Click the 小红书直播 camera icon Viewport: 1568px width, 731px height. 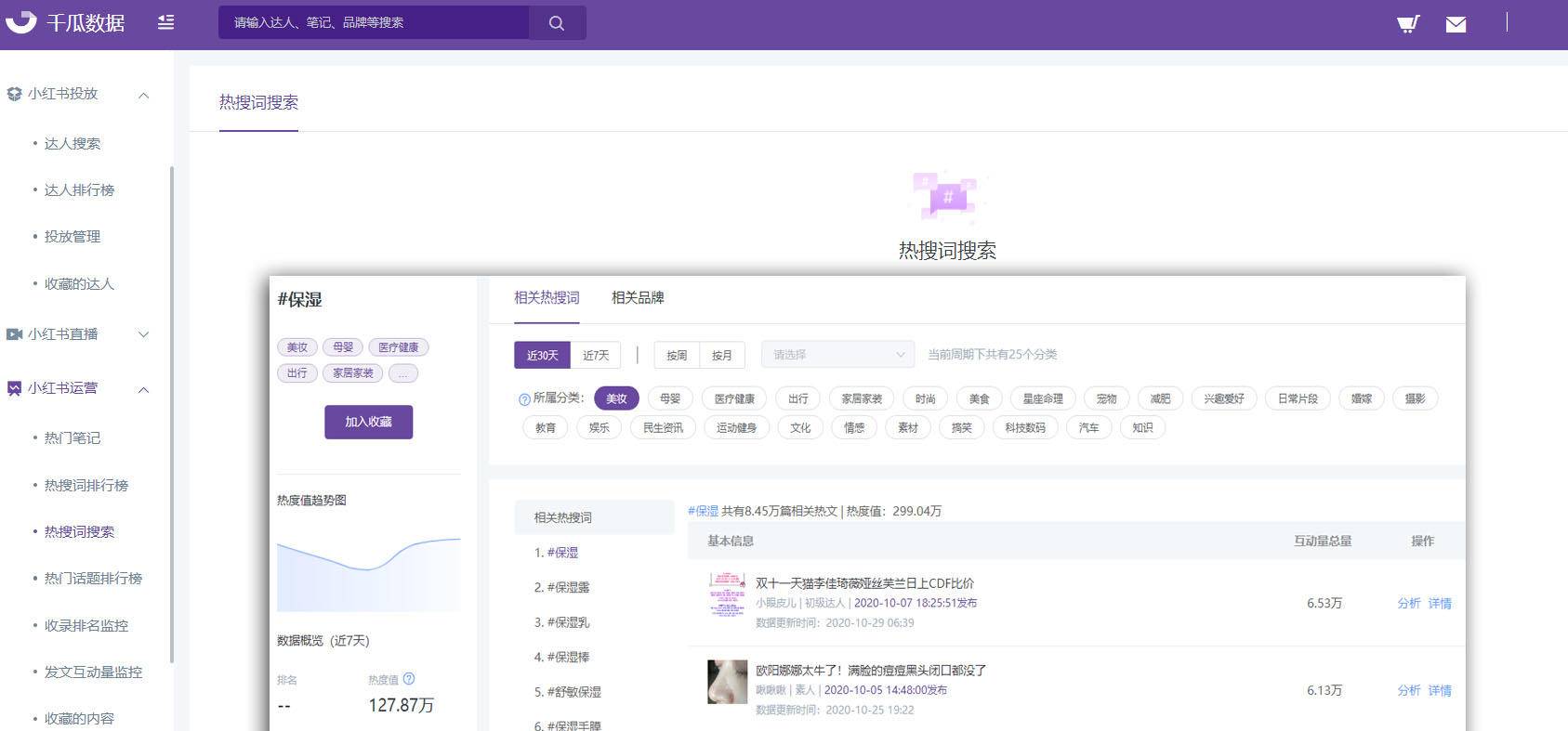pos(14,334)
